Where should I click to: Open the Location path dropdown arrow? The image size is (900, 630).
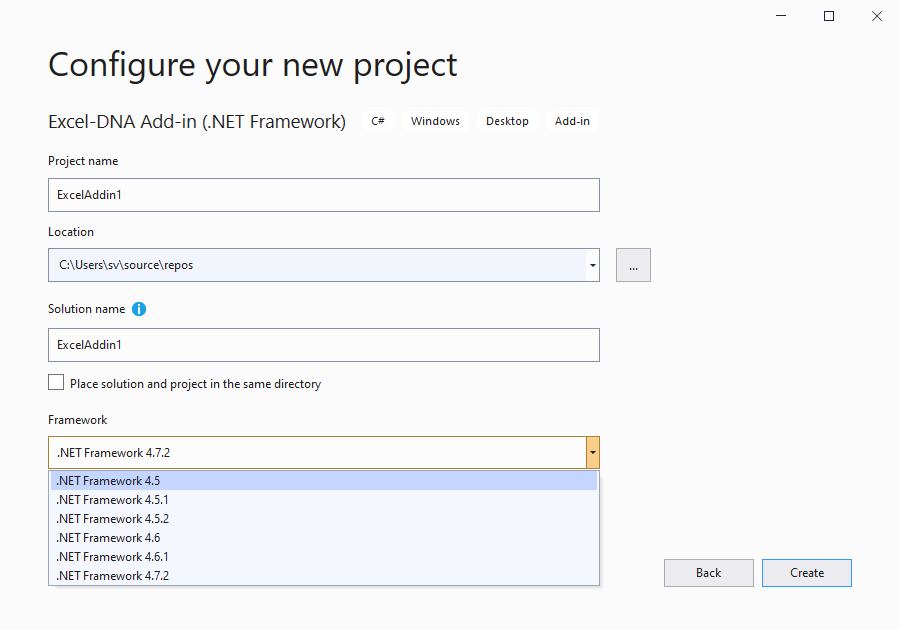point(592,265)
